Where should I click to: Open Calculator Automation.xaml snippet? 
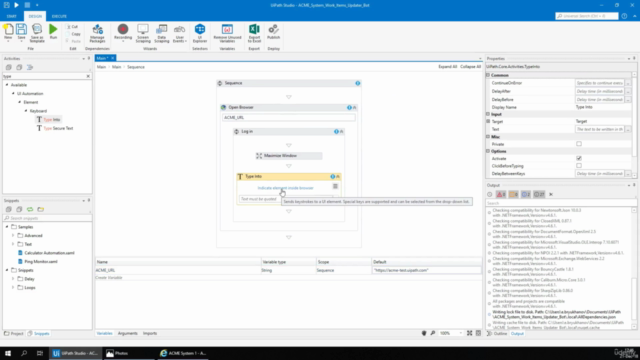(46, 253)
